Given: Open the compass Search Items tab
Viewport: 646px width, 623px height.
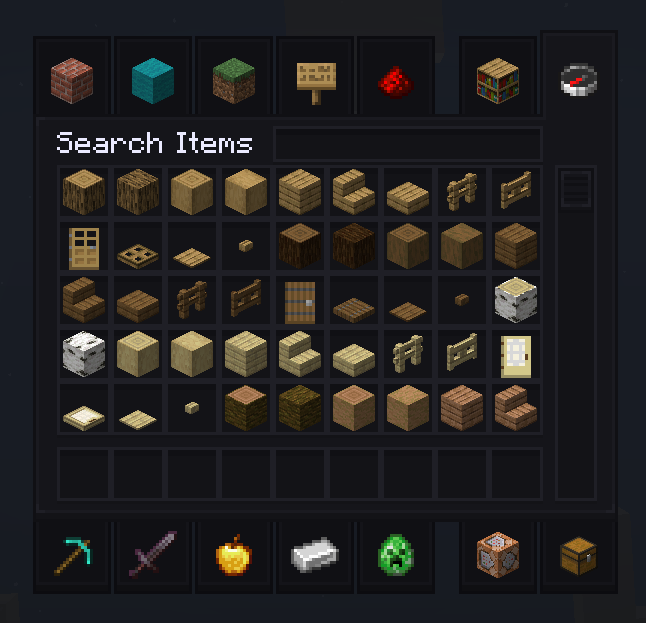Looking at the screenshot, I should click(579, 74).
